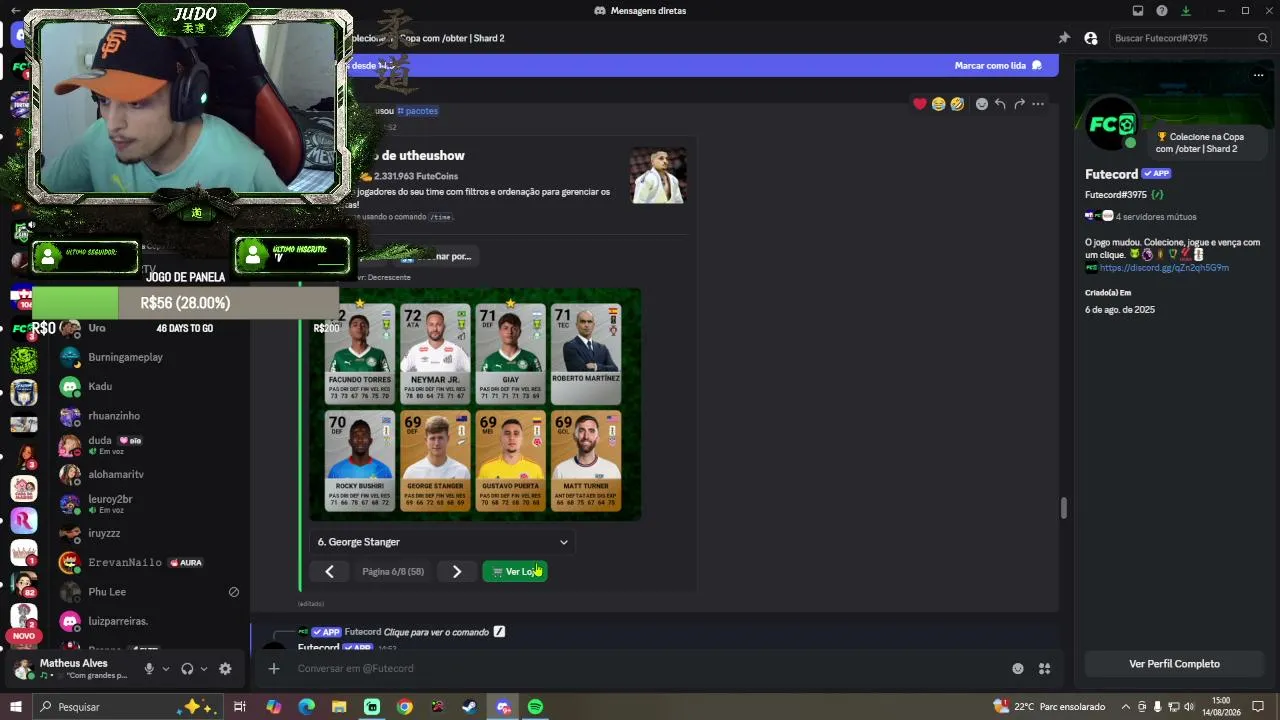Open the Discord help icon

point(1162,11)
